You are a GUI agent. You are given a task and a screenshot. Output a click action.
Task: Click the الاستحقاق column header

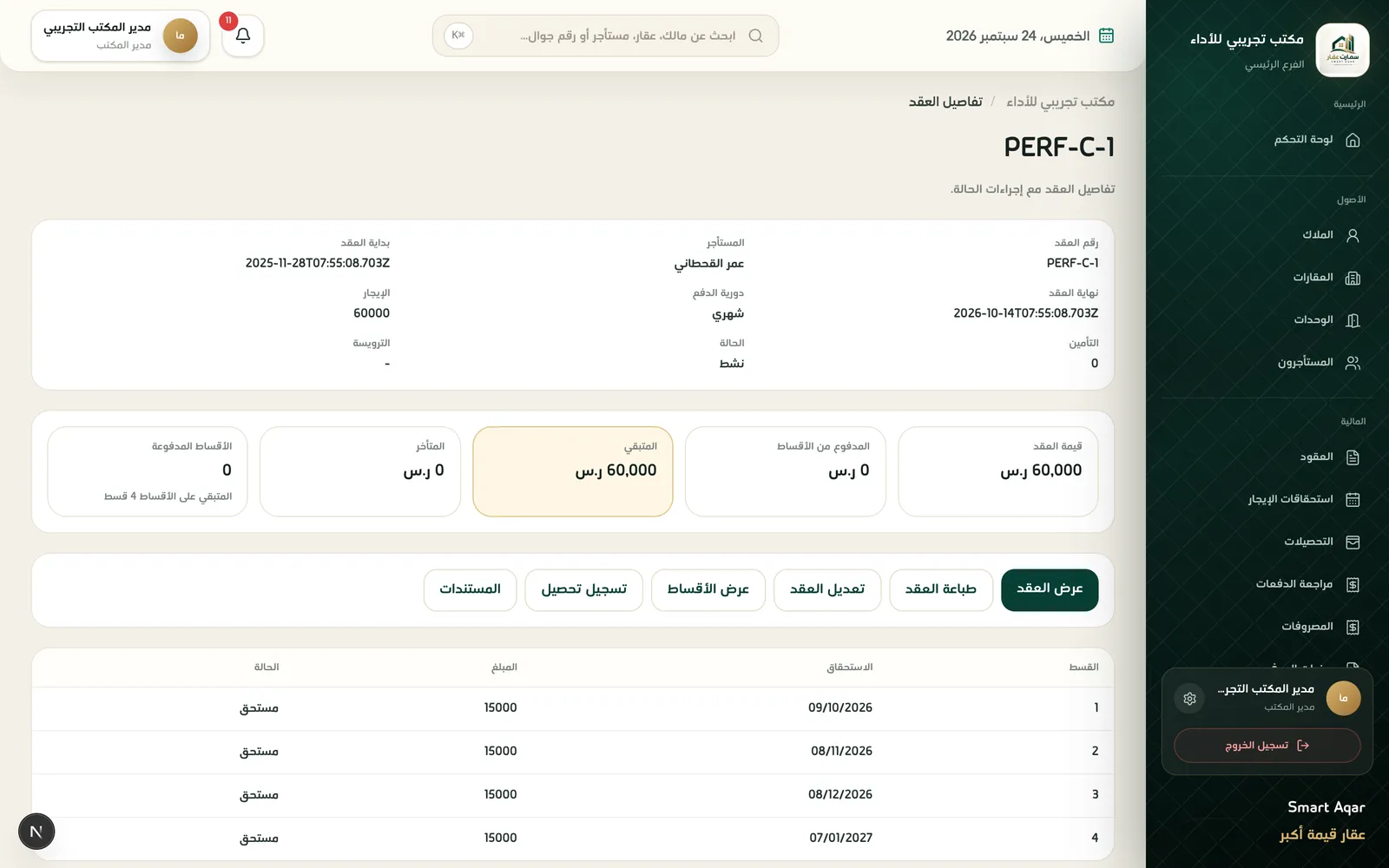pos(850,667)
